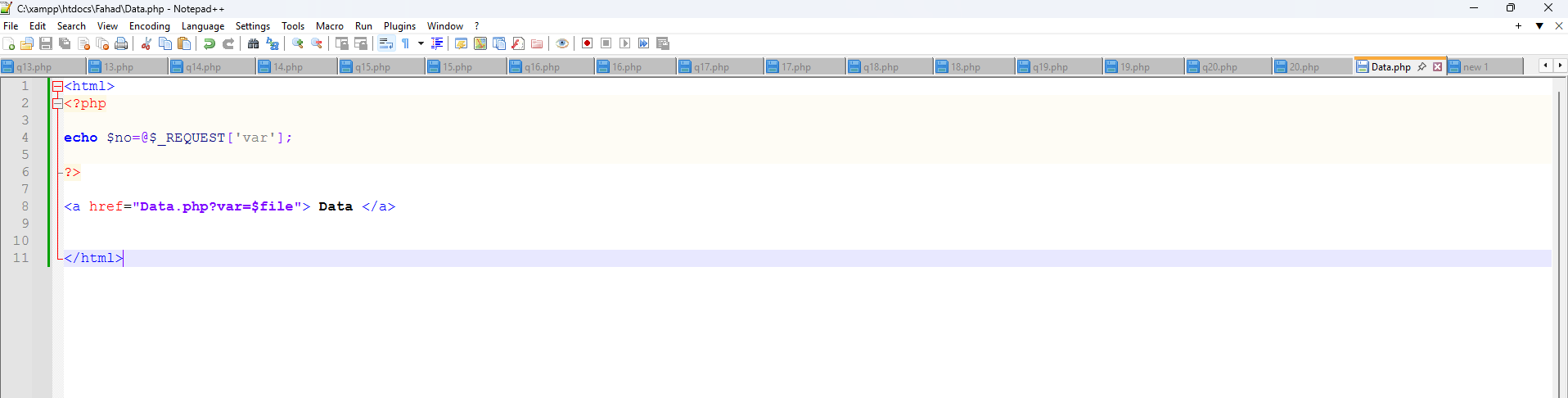This screenshot has width=1568, height=398.
Task: Click the Open file folder icon
Action: coord(27,43)
